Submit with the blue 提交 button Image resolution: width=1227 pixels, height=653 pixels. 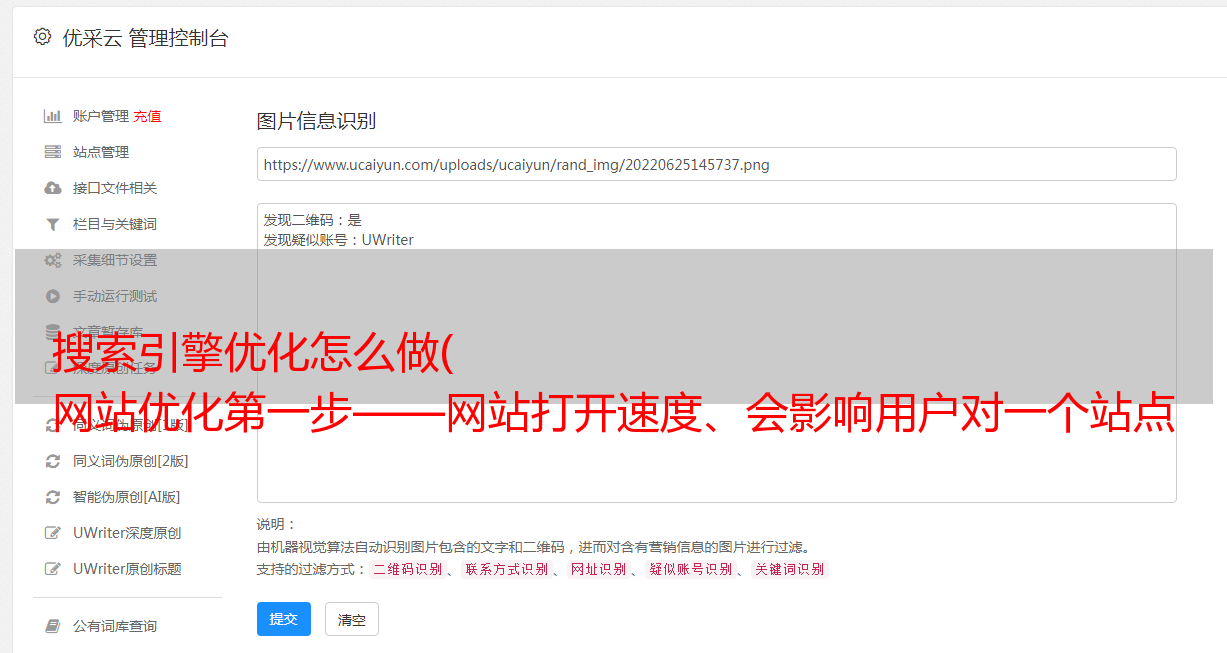(x=284, y=619)
